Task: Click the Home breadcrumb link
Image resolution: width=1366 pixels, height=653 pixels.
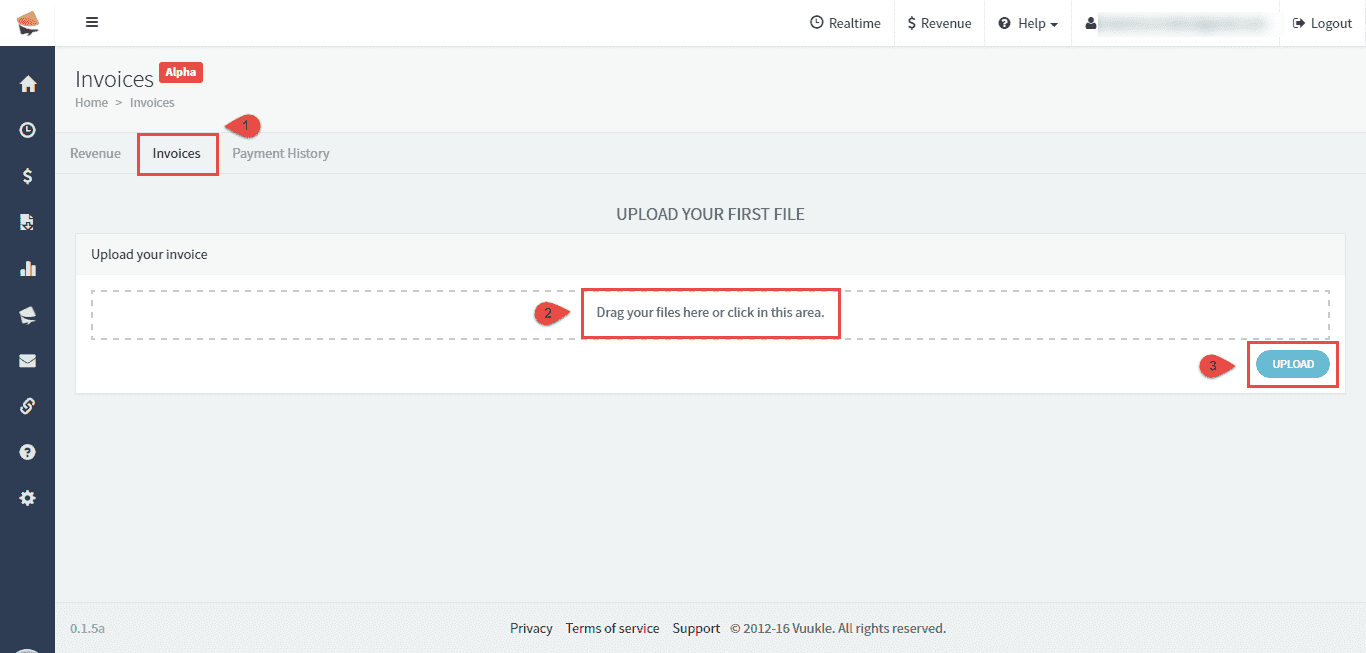Action: (x=91, y=102)
